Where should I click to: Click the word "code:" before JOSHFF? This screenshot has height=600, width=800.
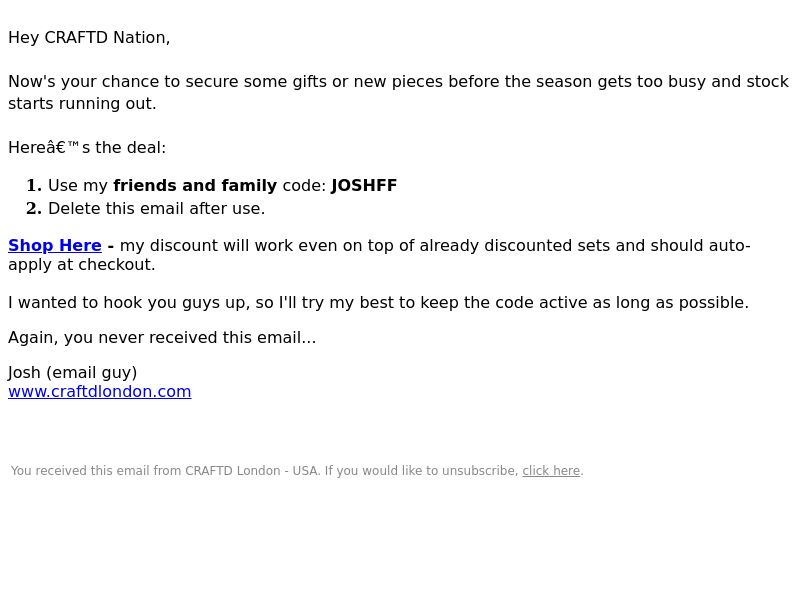click(304, 185)
